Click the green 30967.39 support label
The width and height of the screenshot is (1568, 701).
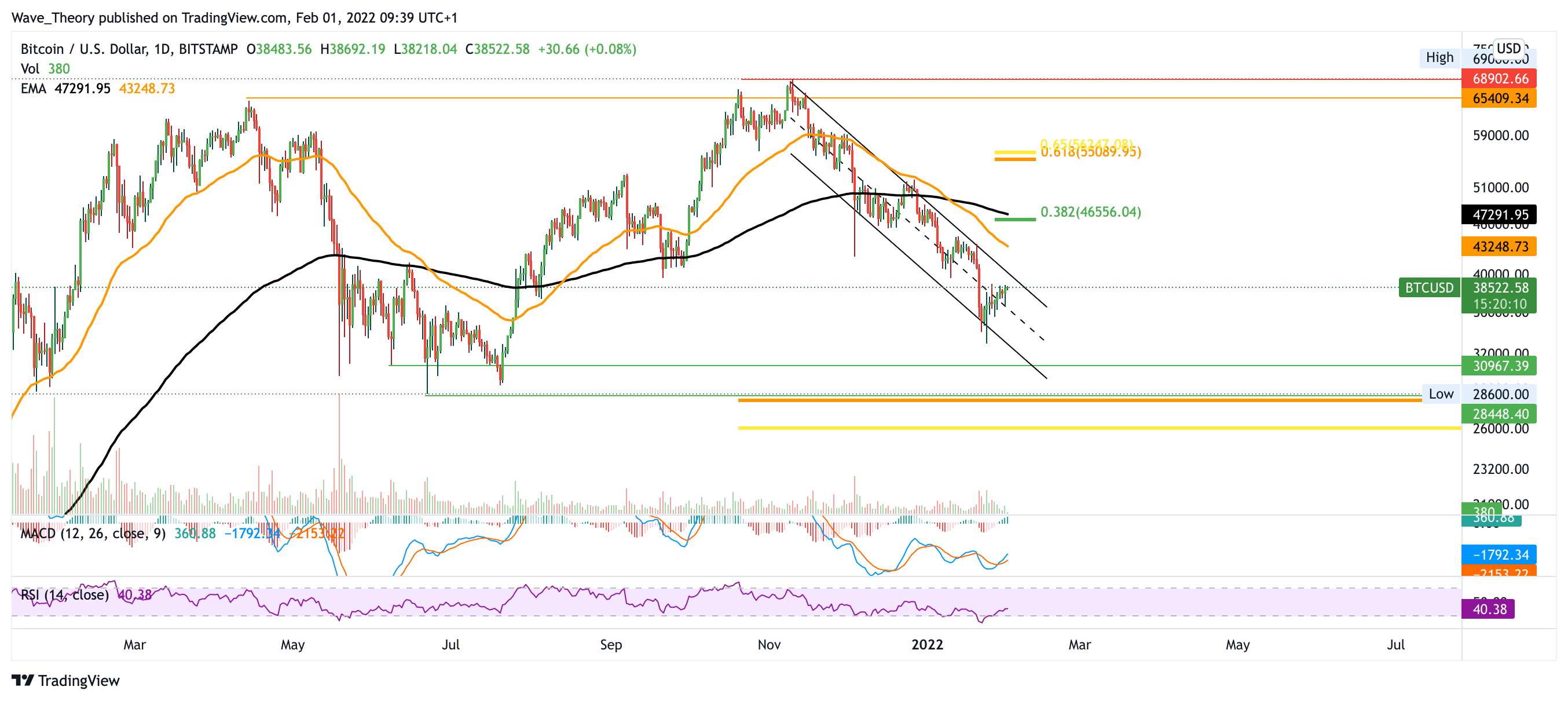click(x=1499, y=366)
